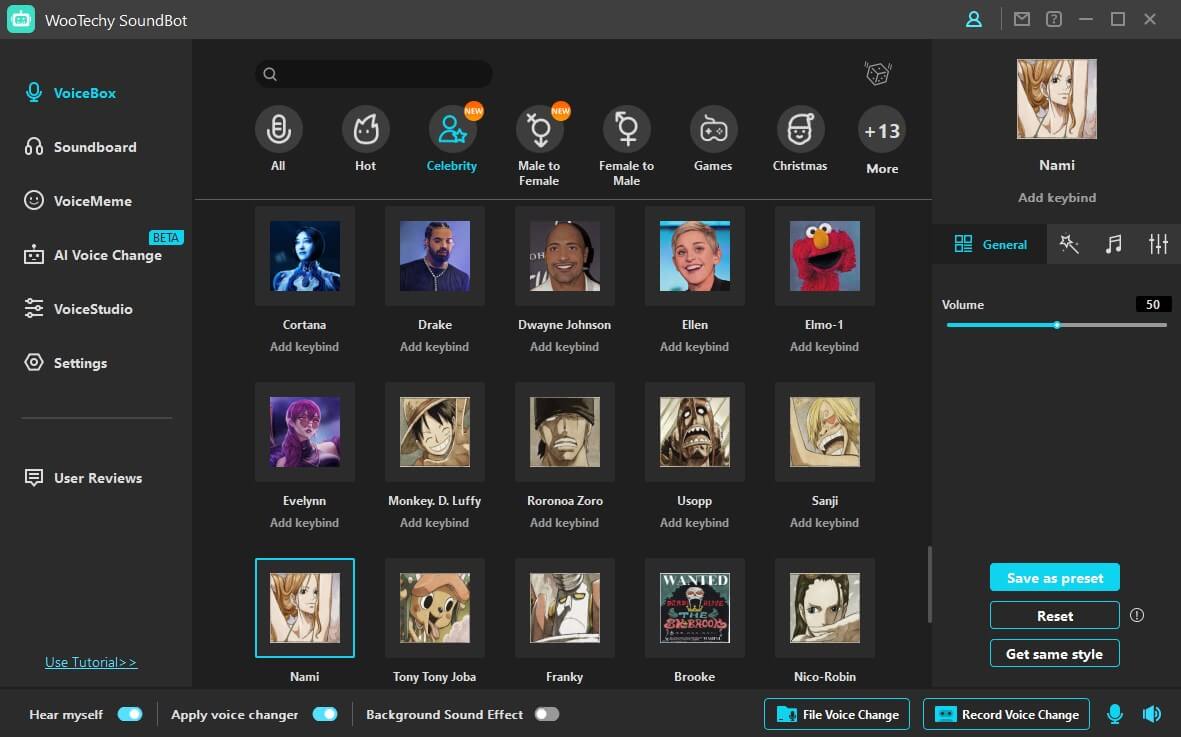
Task: Disable the Apply voice changer switch
Action: pos(325,714)
